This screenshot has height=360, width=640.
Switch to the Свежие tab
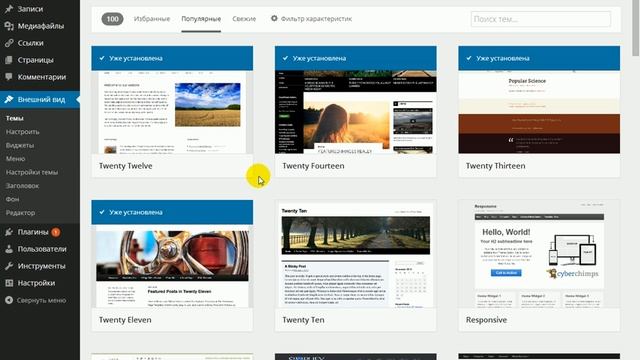(244, 19)
